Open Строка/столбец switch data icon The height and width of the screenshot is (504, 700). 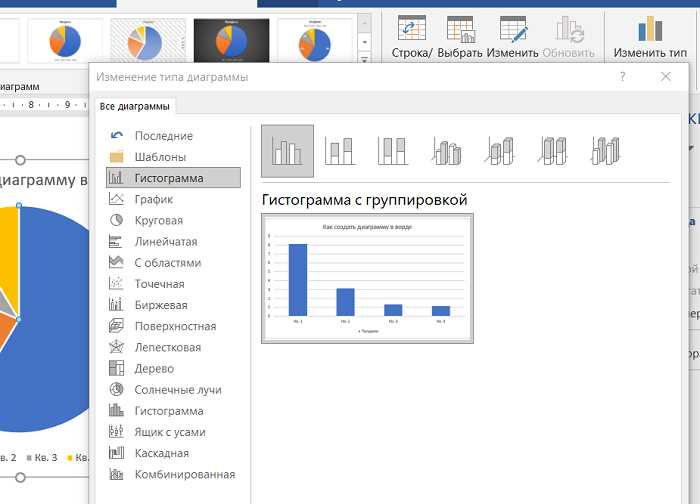click(x=412, y=37)
